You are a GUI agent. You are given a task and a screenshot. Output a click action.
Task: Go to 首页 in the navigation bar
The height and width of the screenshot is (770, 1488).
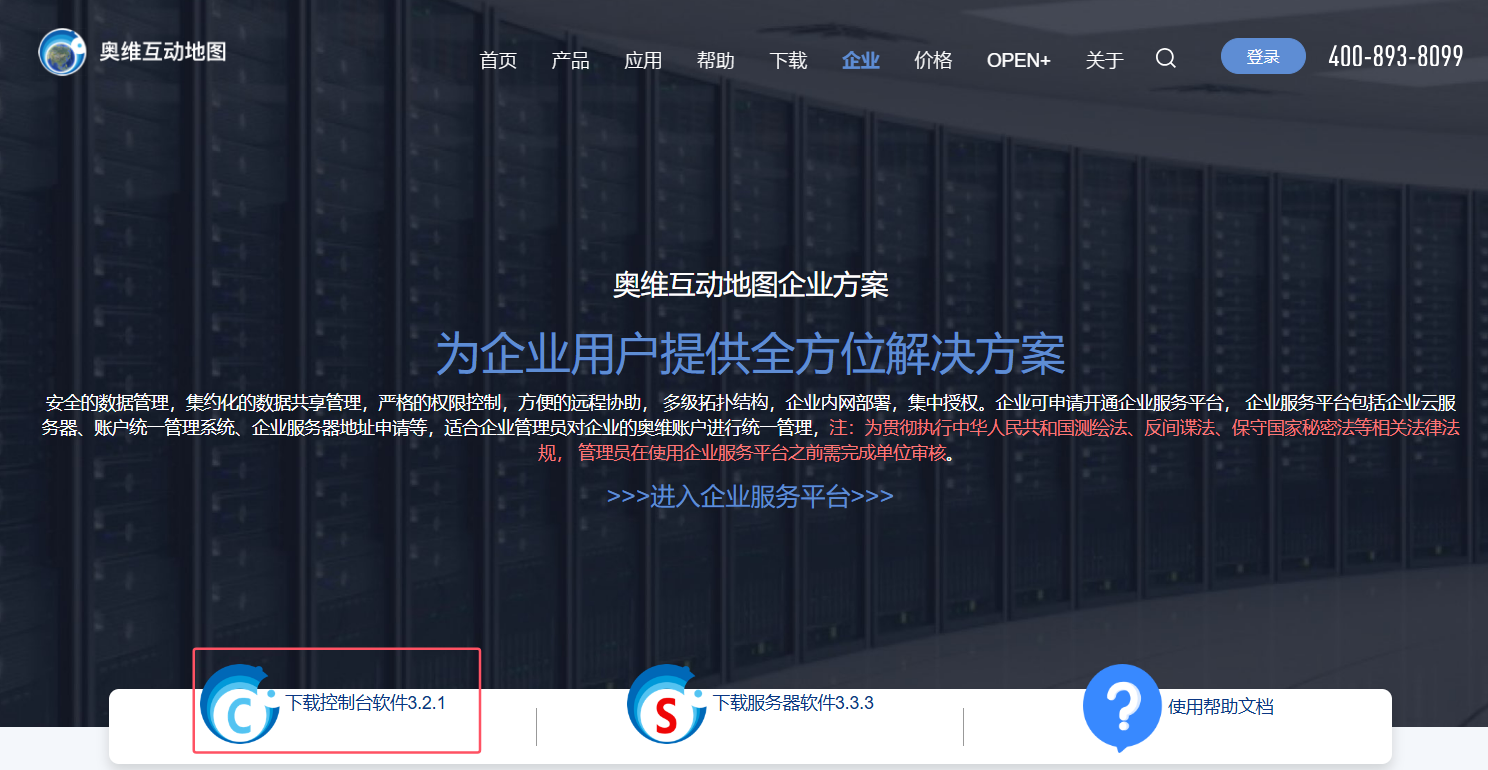point(498,60)
